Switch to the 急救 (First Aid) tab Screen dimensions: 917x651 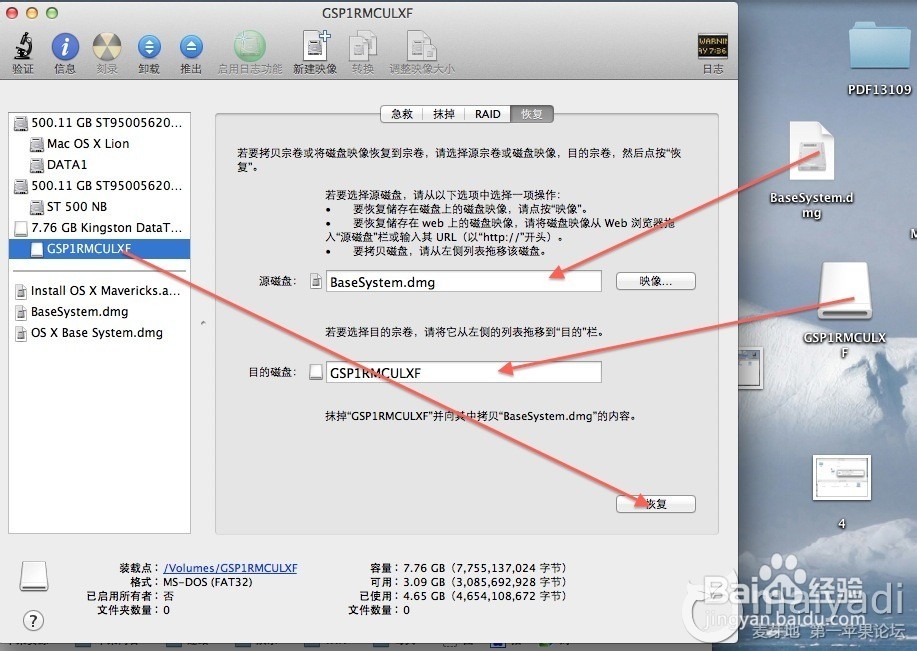(401, 114)
